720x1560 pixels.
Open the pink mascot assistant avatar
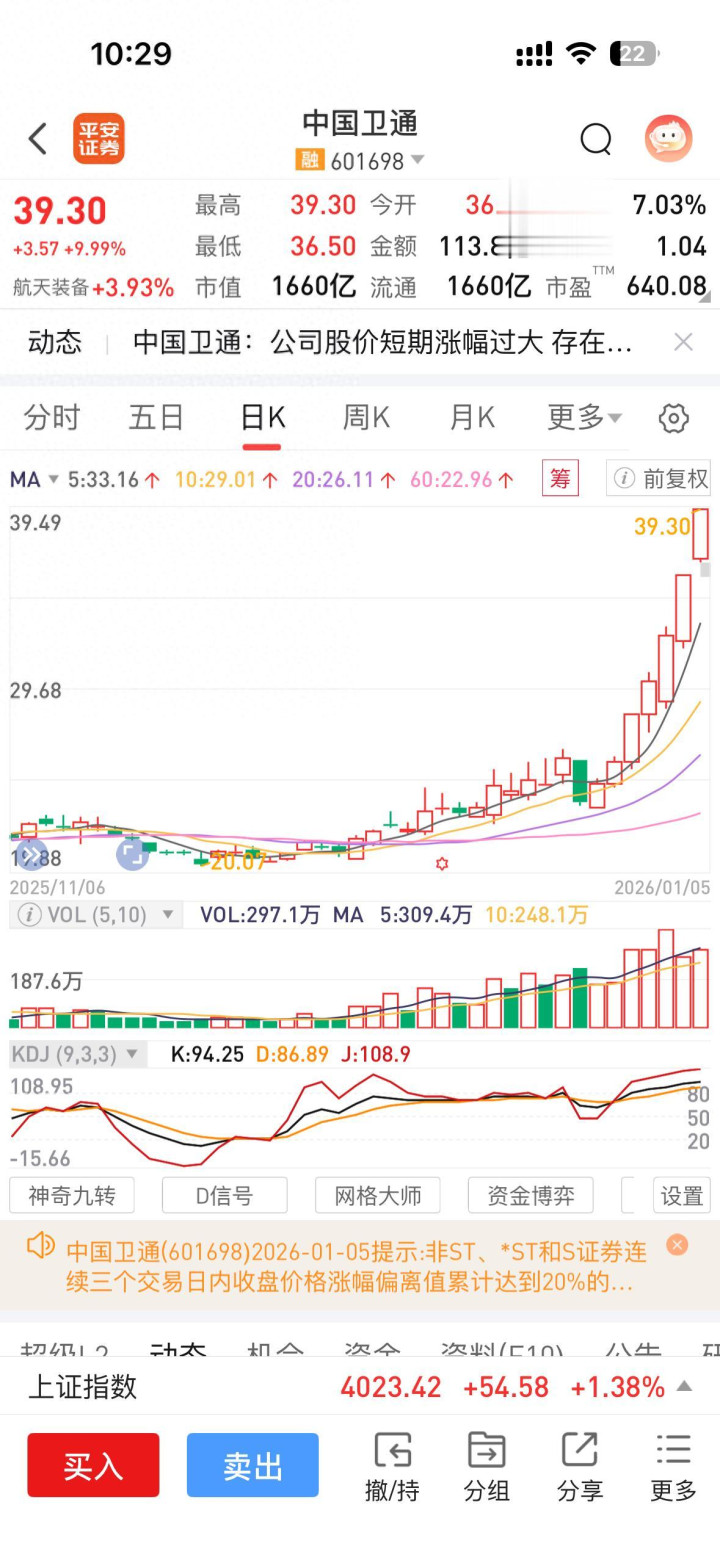(x=668, y=139)
